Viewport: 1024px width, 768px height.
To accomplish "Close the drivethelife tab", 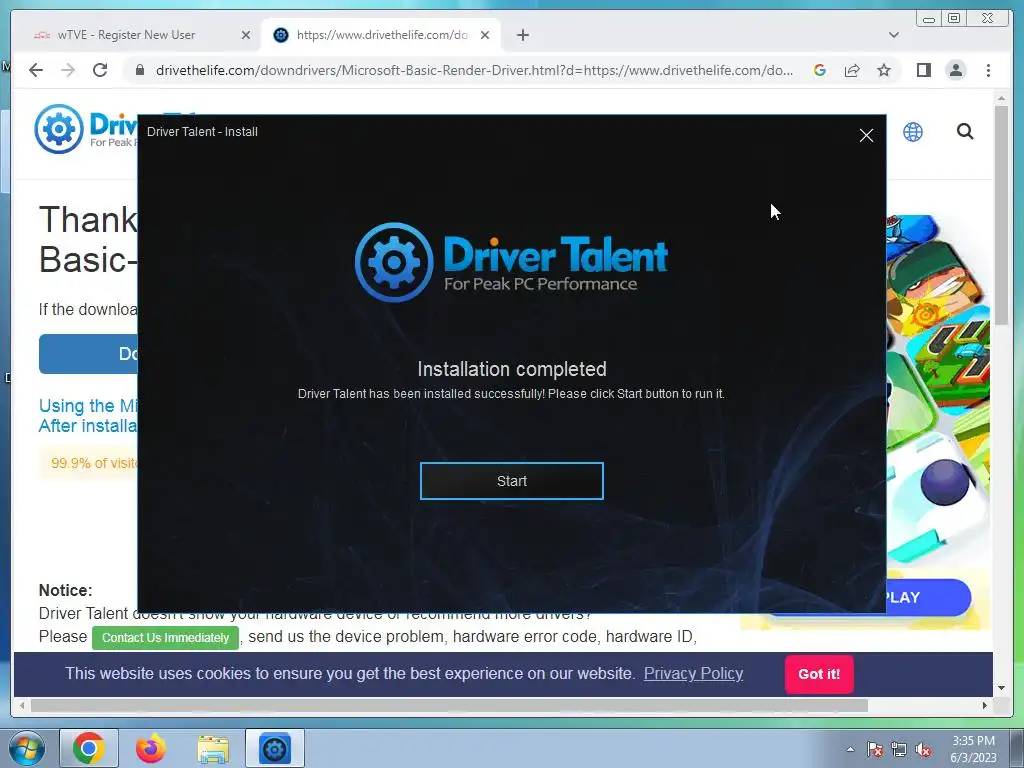I will click(x=485, y=35).
